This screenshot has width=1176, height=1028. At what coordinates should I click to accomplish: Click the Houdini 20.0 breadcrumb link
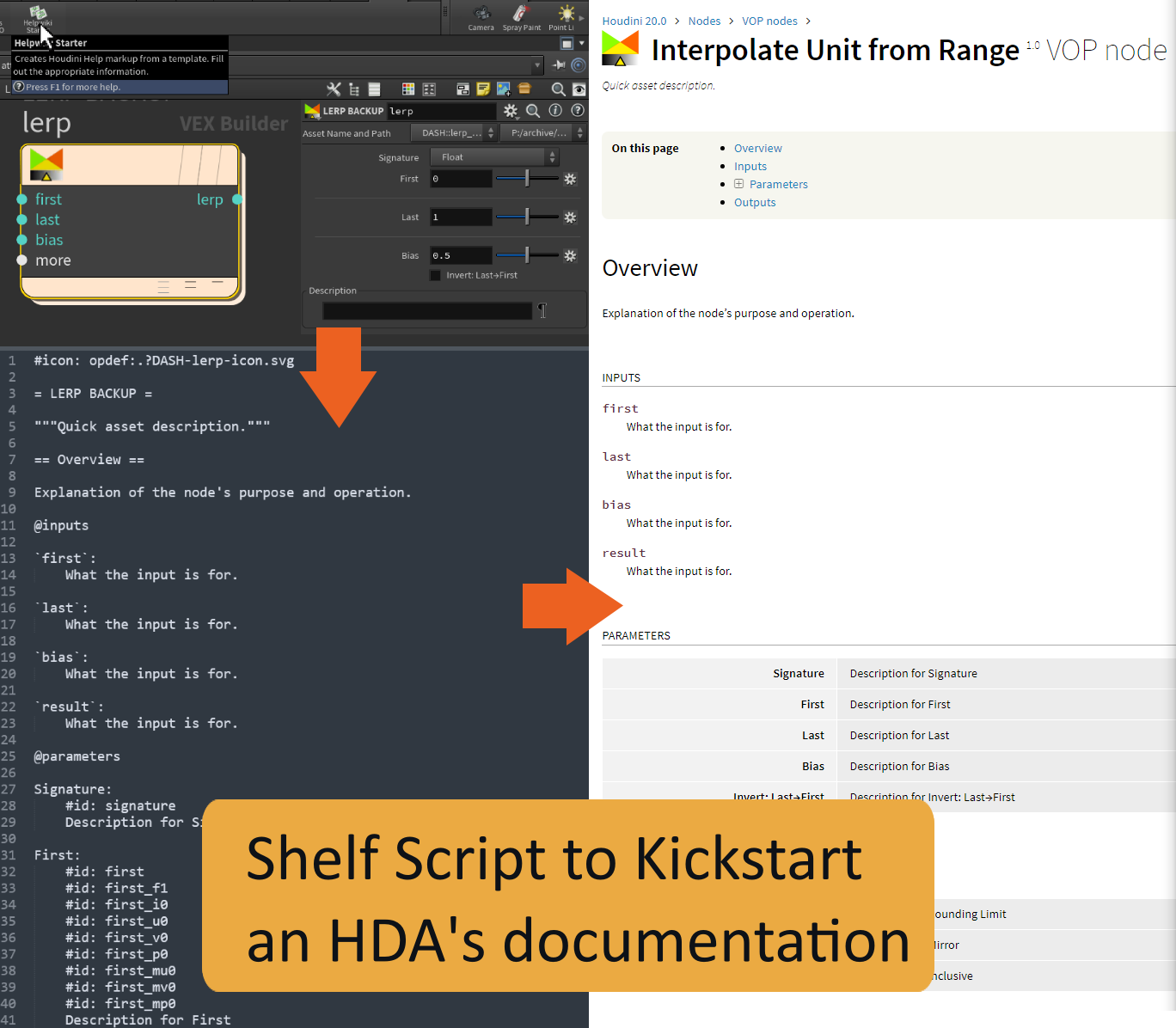pos(634,21)
